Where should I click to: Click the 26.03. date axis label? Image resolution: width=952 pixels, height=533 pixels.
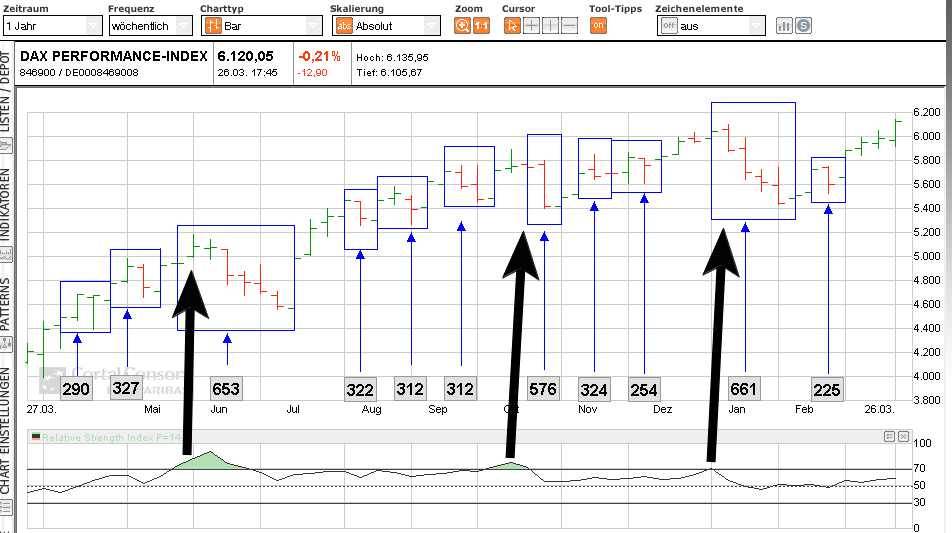[x=880, y=409]
